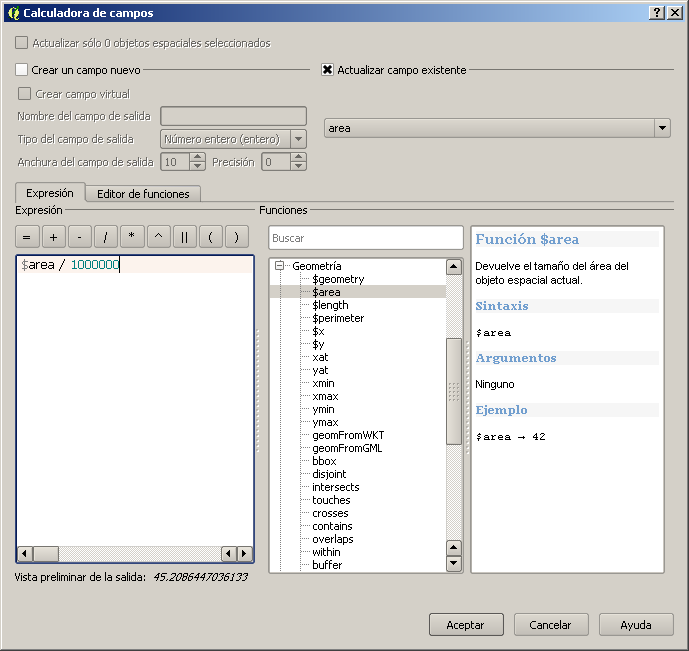Select $geometry in function list

[x=338, y=279]
